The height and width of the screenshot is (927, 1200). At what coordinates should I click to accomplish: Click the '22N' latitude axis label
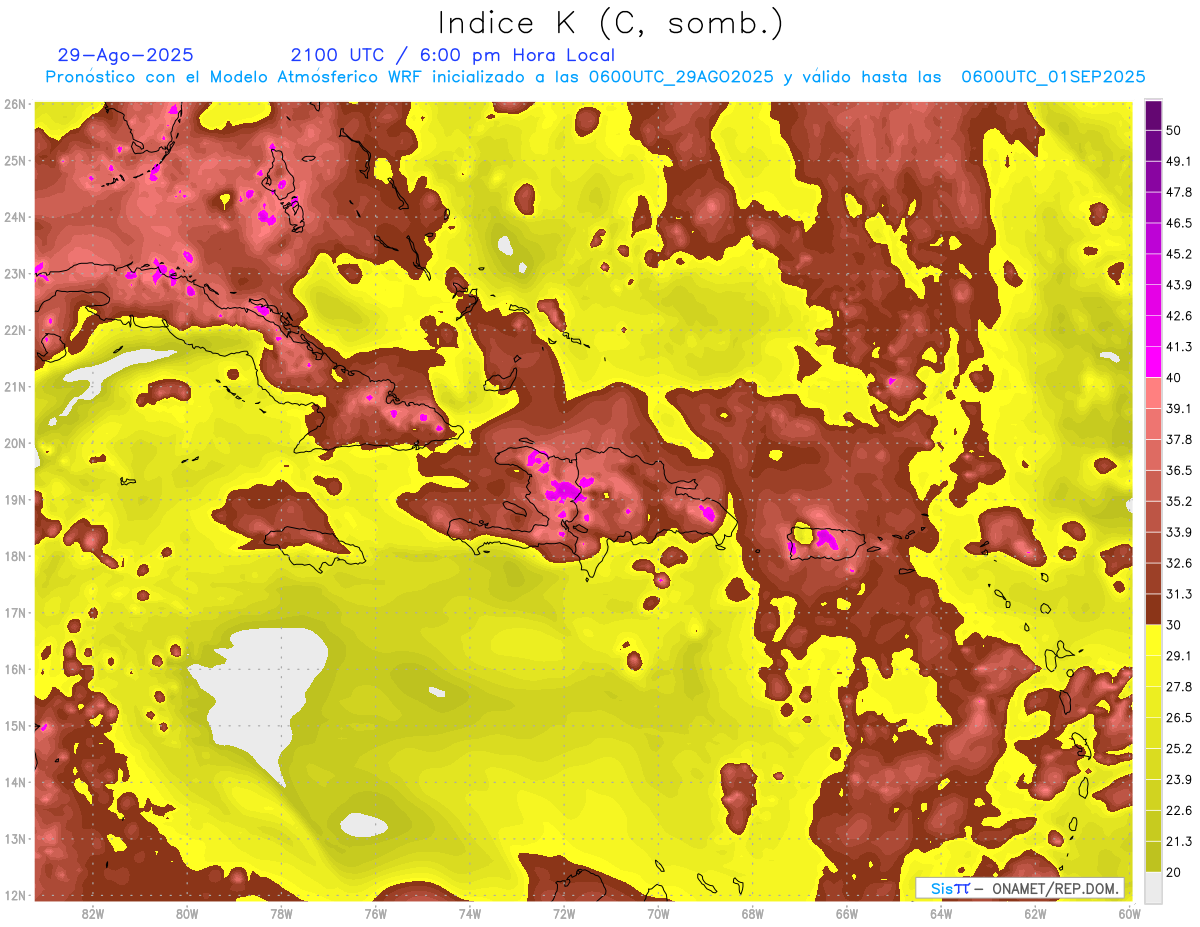(15, 330)
